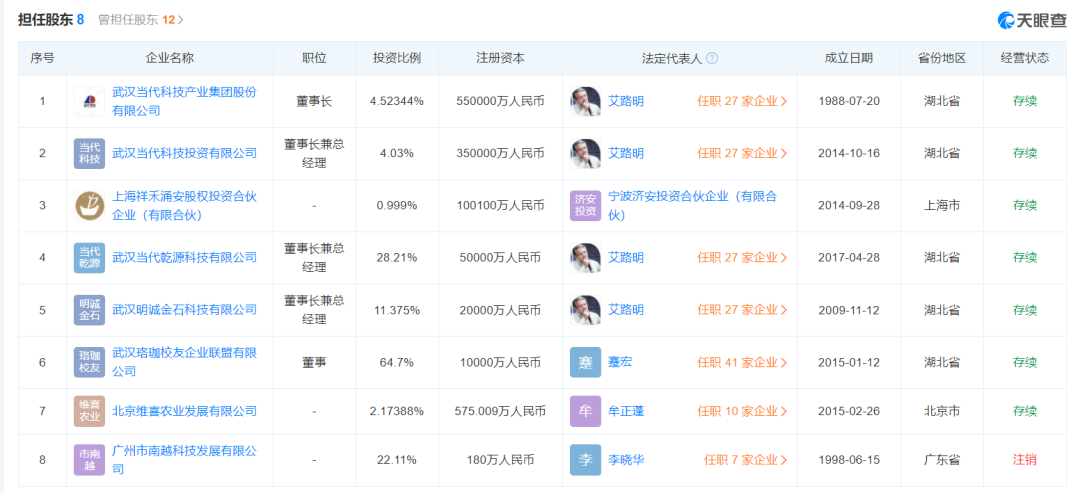The width and height of the screenshot is (1080, 493).
Task: Click 成立日期 column header
Action: (849, 59)
